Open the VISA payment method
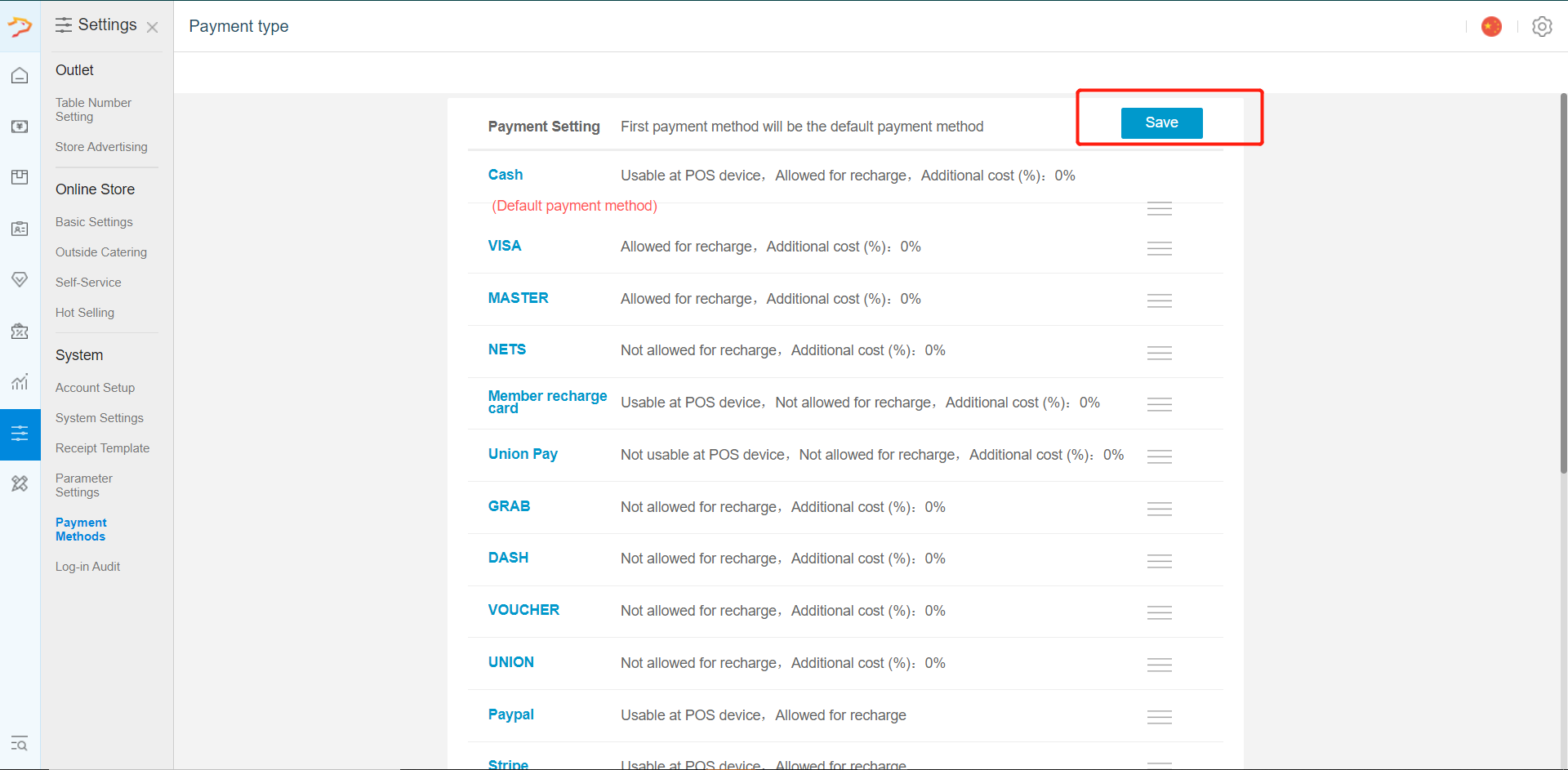This screenshot has width=1568, height=770. pyautogui.click(x=505, y=246)
